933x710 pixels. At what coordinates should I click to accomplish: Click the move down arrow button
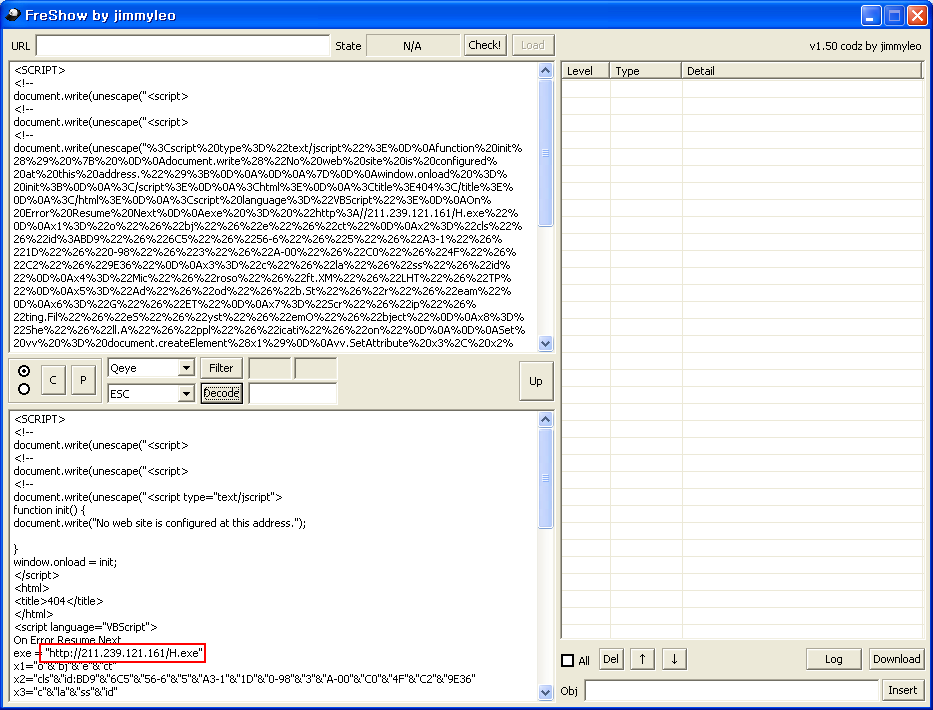coord(674,659)
